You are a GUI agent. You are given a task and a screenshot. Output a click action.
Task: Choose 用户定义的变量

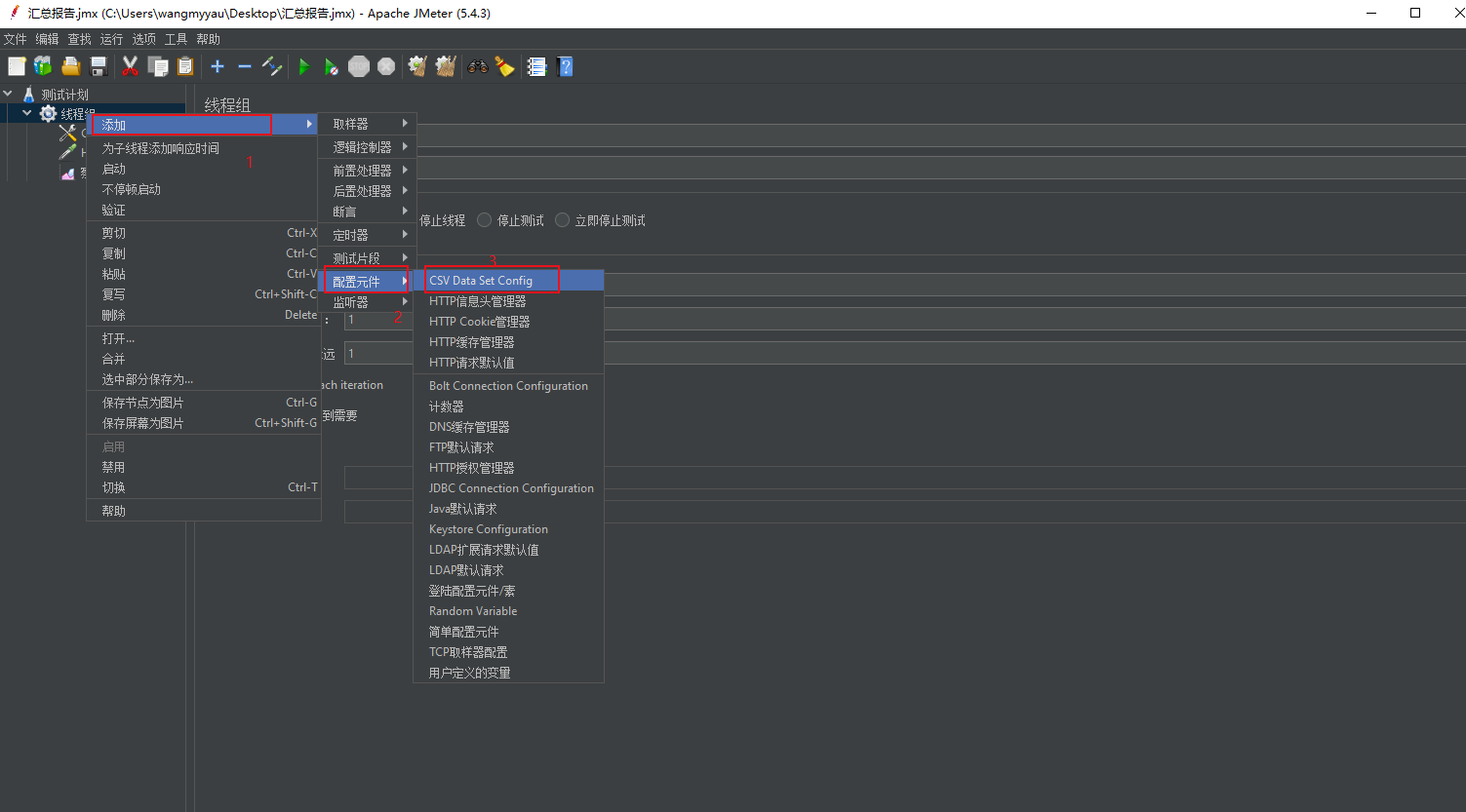coord(508,673)
